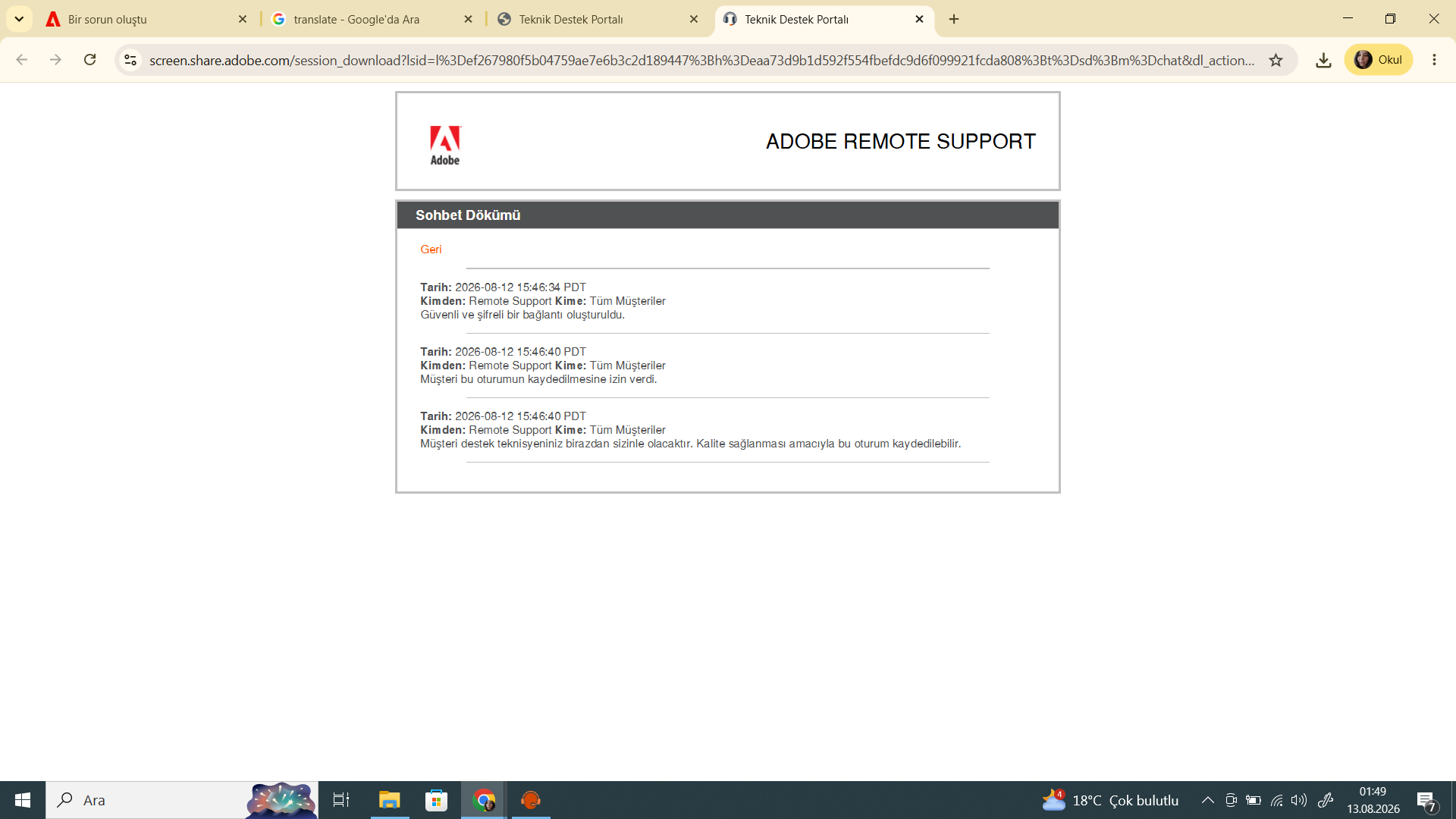Bookmark this page with the star icon

pyautogui.click(x=1276, y=60)
